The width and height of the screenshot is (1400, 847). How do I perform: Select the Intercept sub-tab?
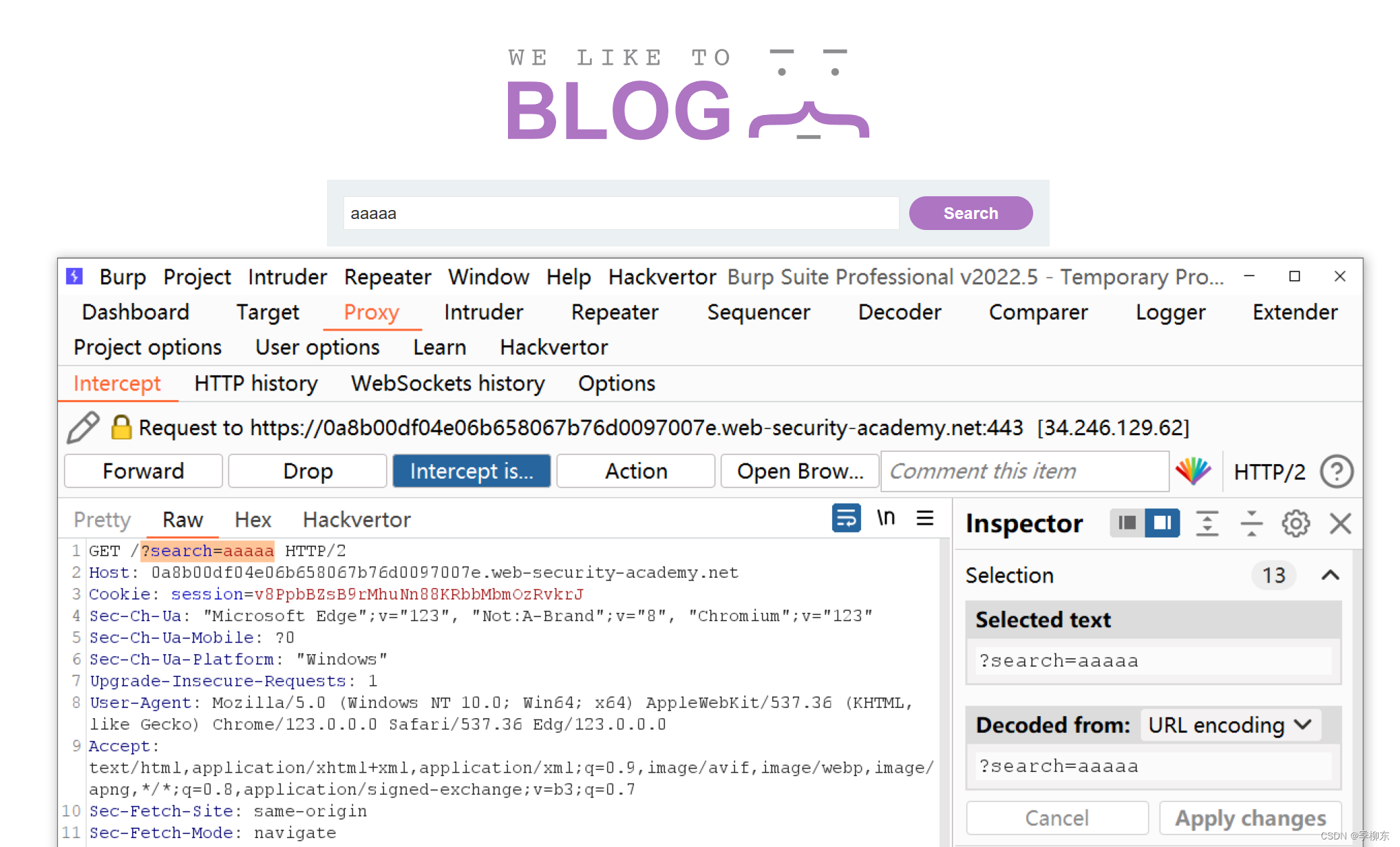(x=117, y=383)
